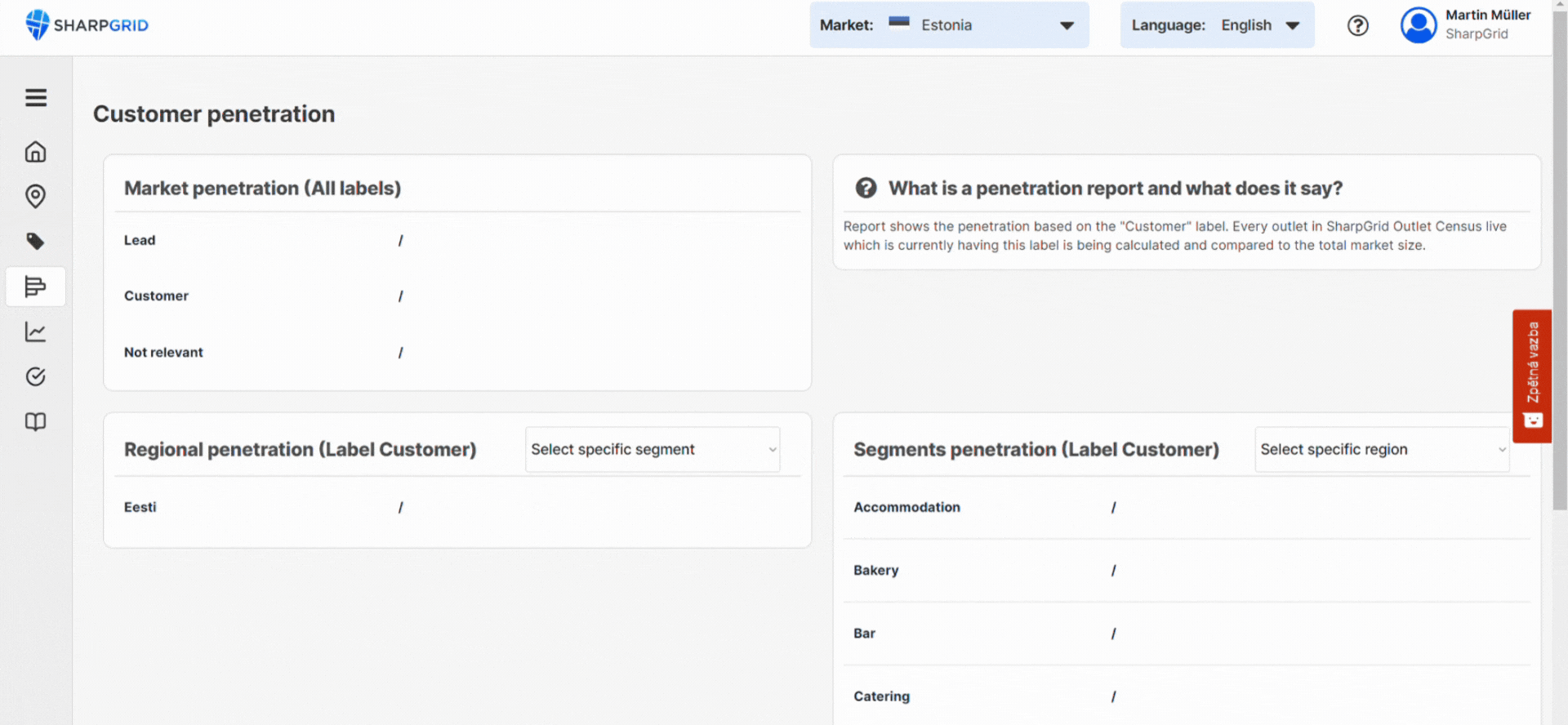
Task: Click the Martin Müller user name
Action: click(x=1487, y=16)
